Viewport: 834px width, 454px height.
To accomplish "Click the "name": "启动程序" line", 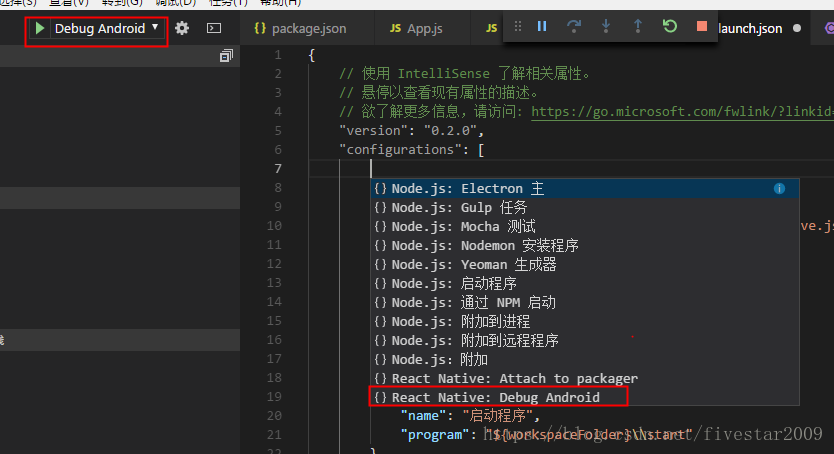I will pos(470,416).
